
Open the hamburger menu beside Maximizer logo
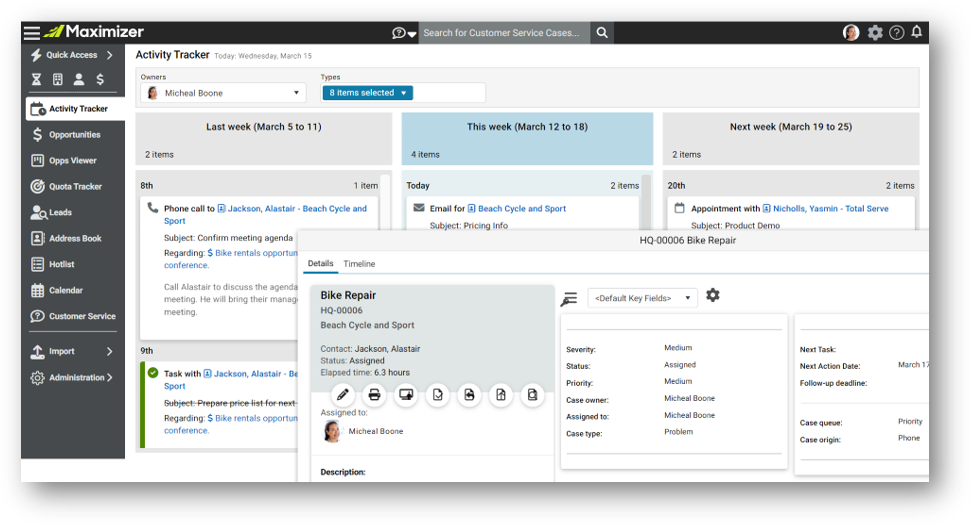tap(32, 32)
